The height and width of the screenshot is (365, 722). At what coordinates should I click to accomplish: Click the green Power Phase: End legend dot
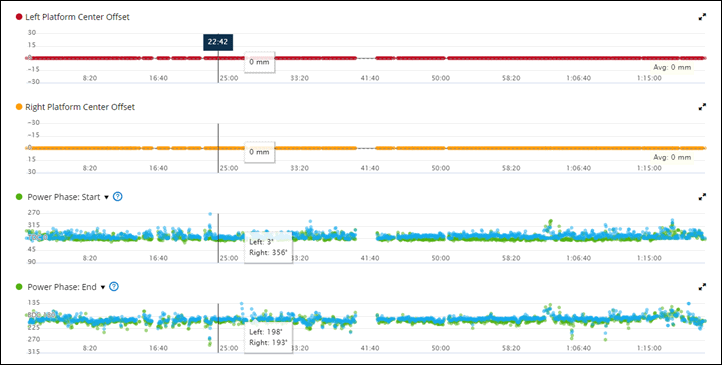tap(19, 287)
